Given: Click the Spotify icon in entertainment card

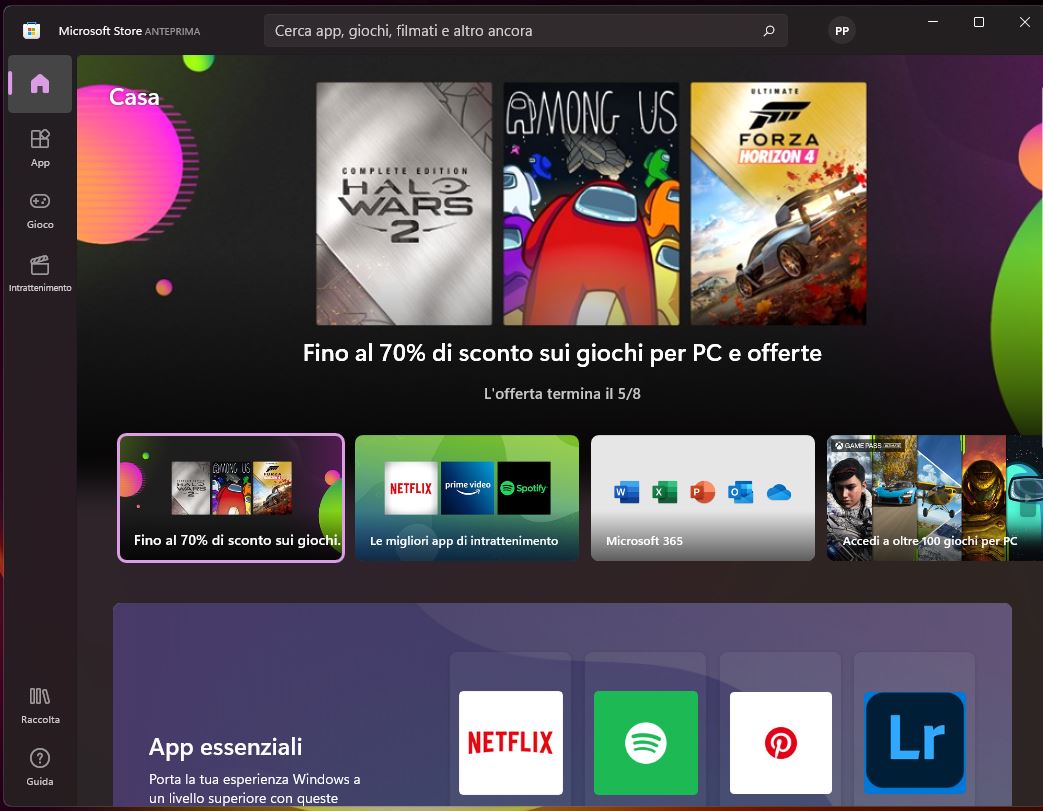Looking at the screenshot, I should [x=524, y=488].
